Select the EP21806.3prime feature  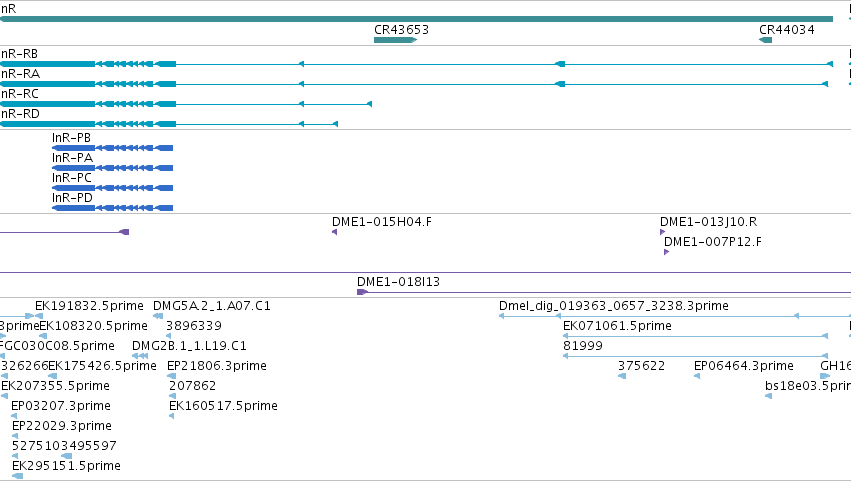(171, 376)
